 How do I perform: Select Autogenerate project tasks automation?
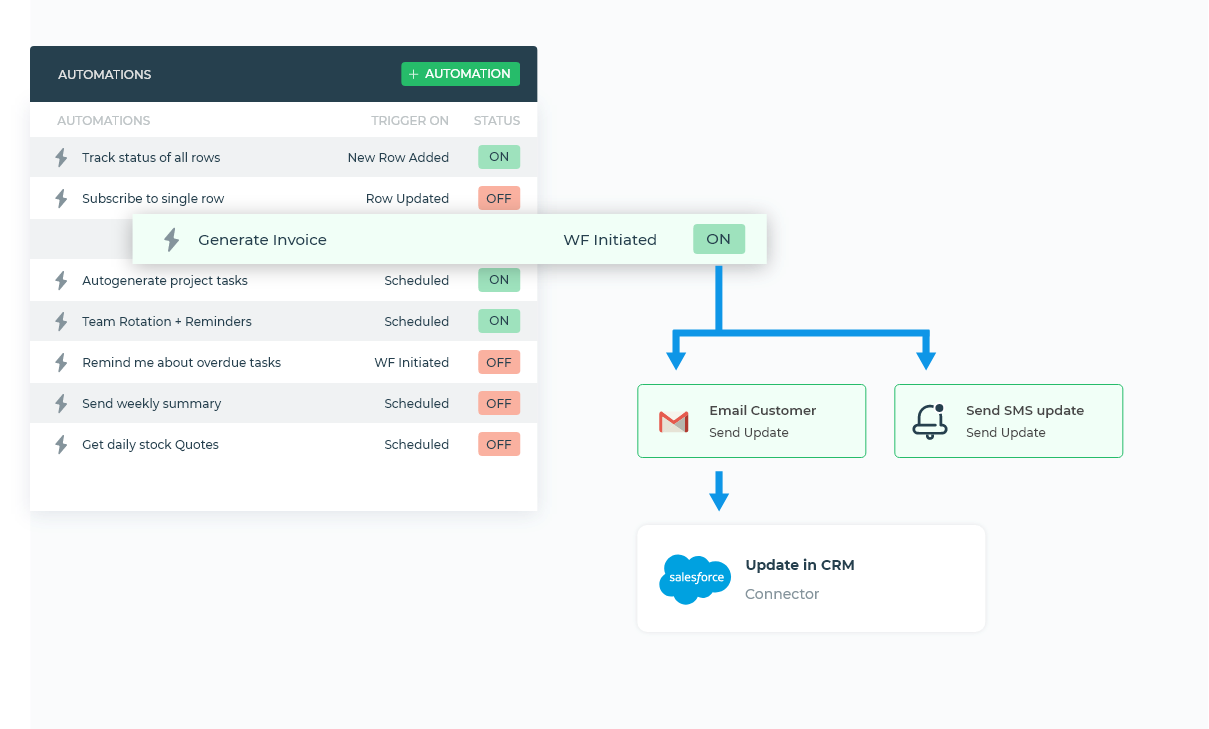[284, 280]
